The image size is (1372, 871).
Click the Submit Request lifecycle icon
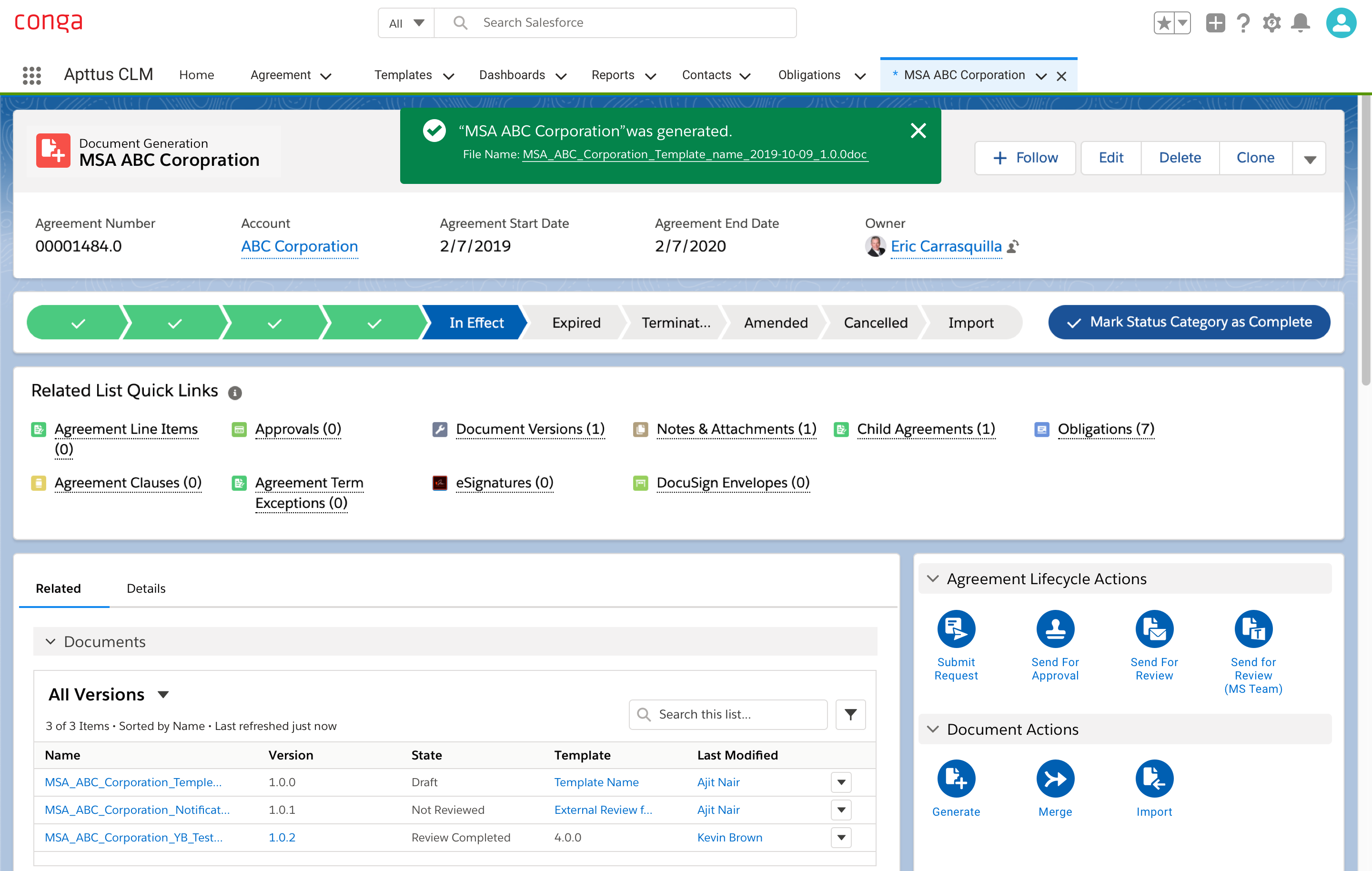(956, 629)
